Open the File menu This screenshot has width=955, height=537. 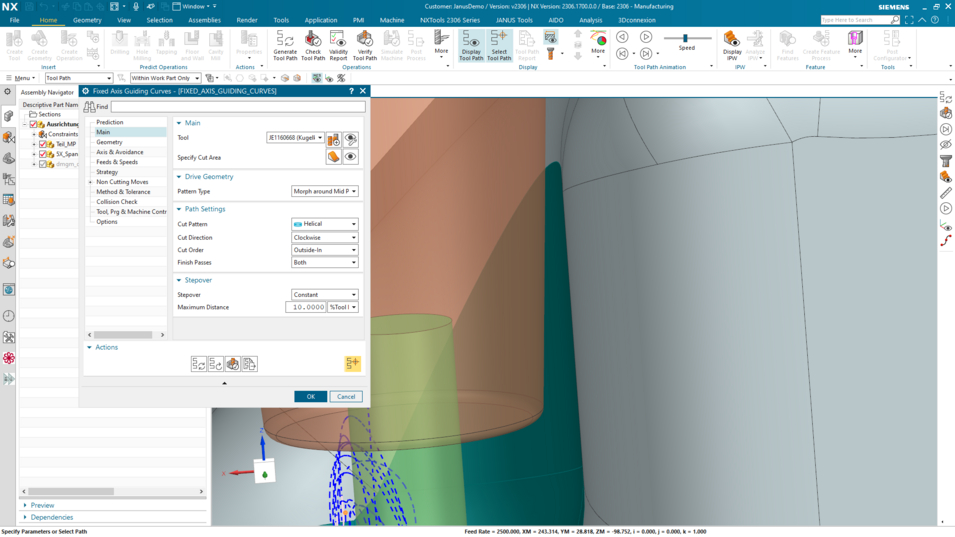click(15, 20)
